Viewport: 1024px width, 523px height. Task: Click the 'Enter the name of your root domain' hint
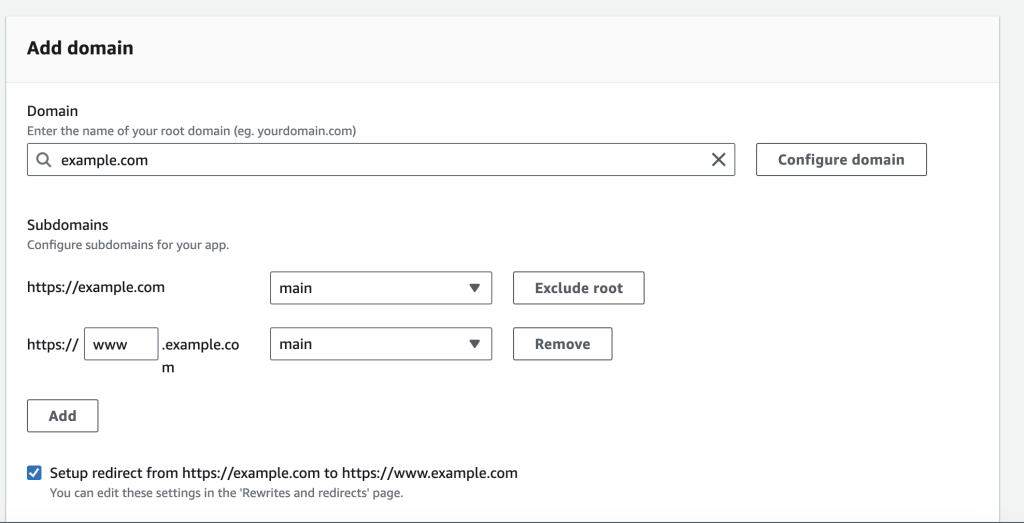(191, 131)
